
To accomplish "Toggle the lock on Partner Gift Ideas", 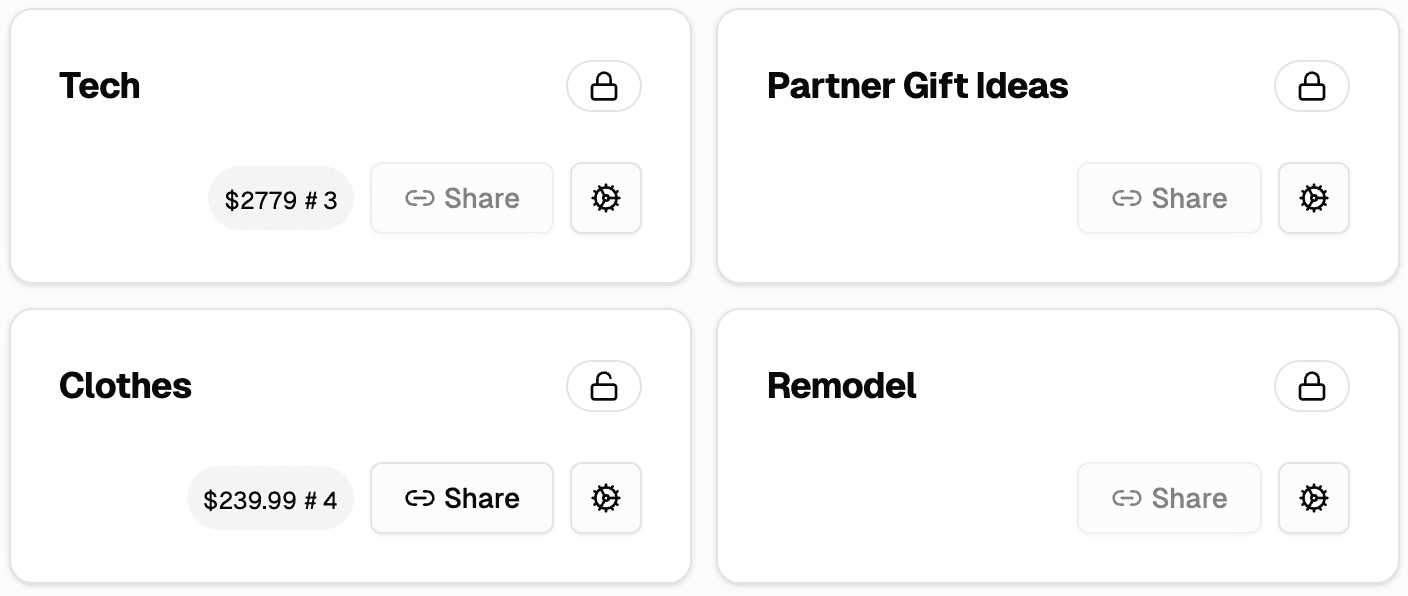I will [1312, 86].
